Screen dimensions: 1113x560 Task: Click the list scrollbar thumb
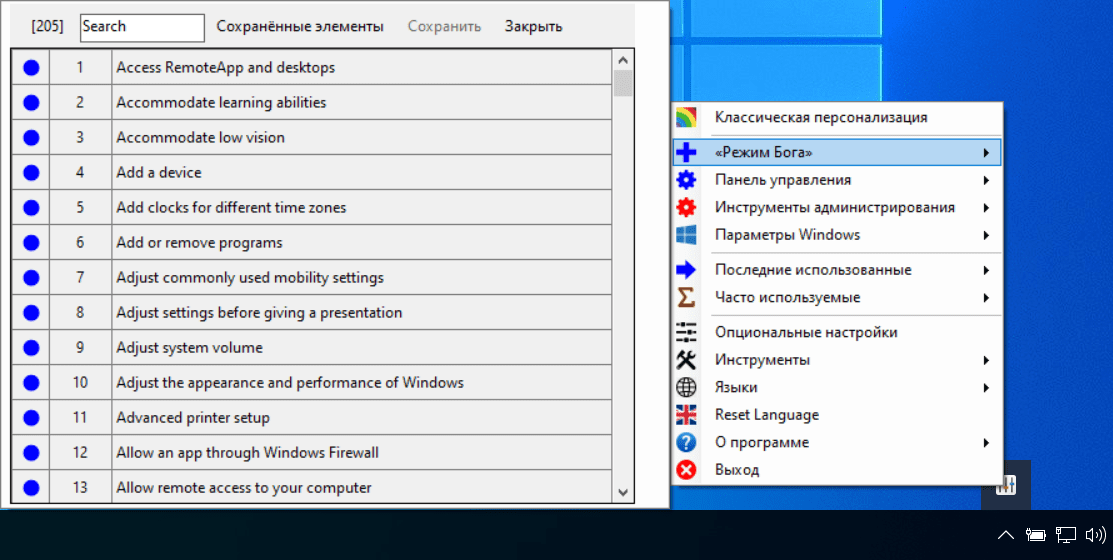point(623,83)
